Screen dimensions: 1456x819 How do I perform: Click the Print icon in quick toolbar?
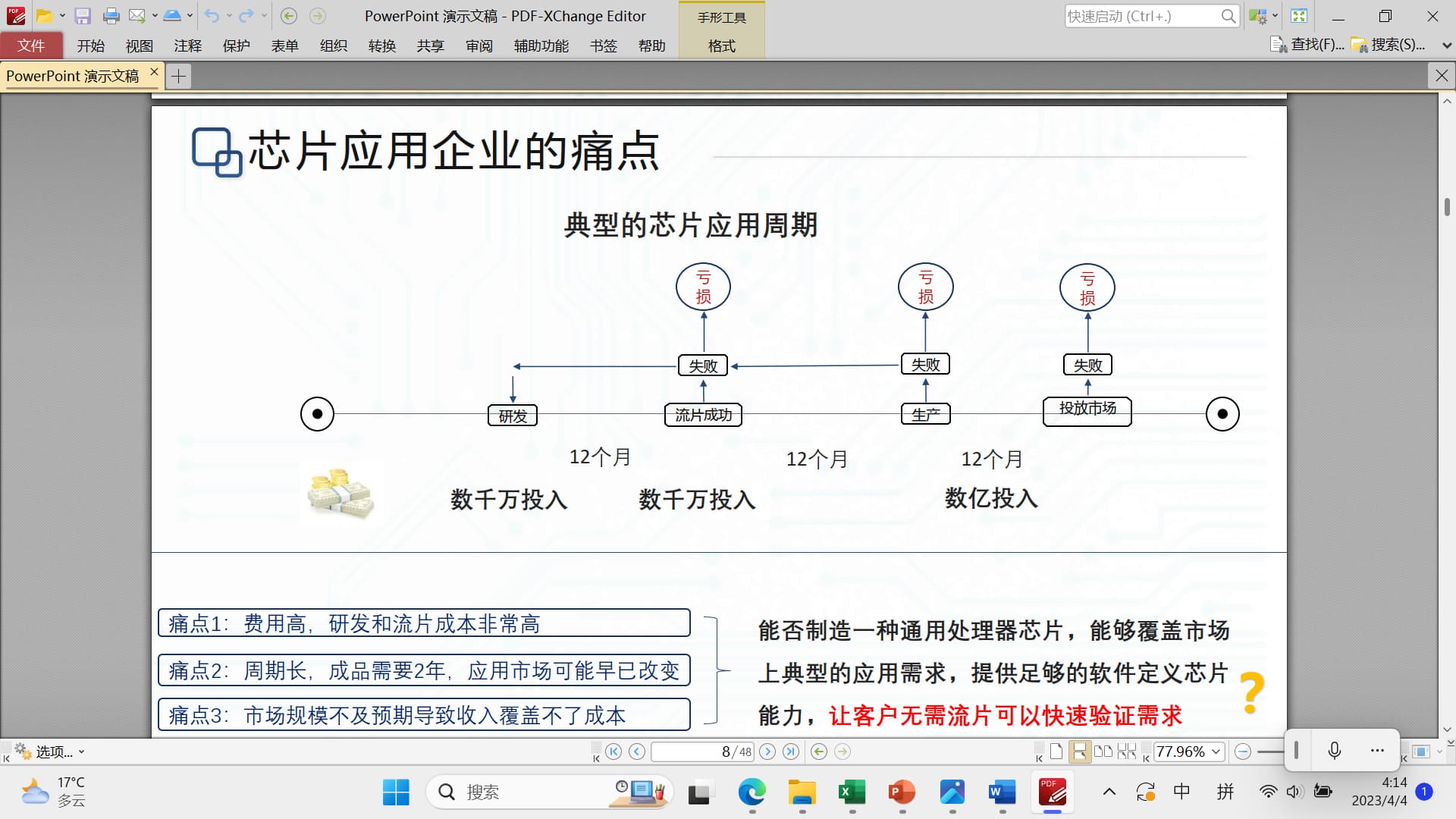point(111,16)
